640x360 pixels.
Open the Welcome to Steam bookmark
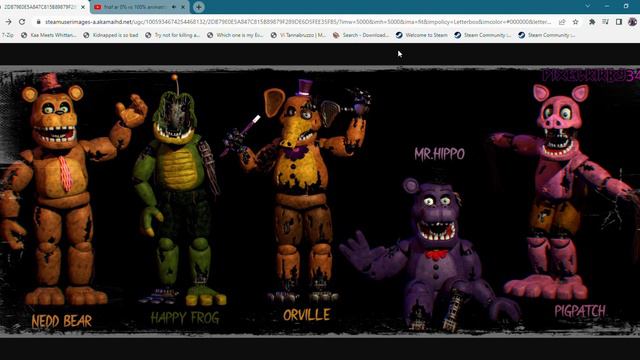click(421, 35)
